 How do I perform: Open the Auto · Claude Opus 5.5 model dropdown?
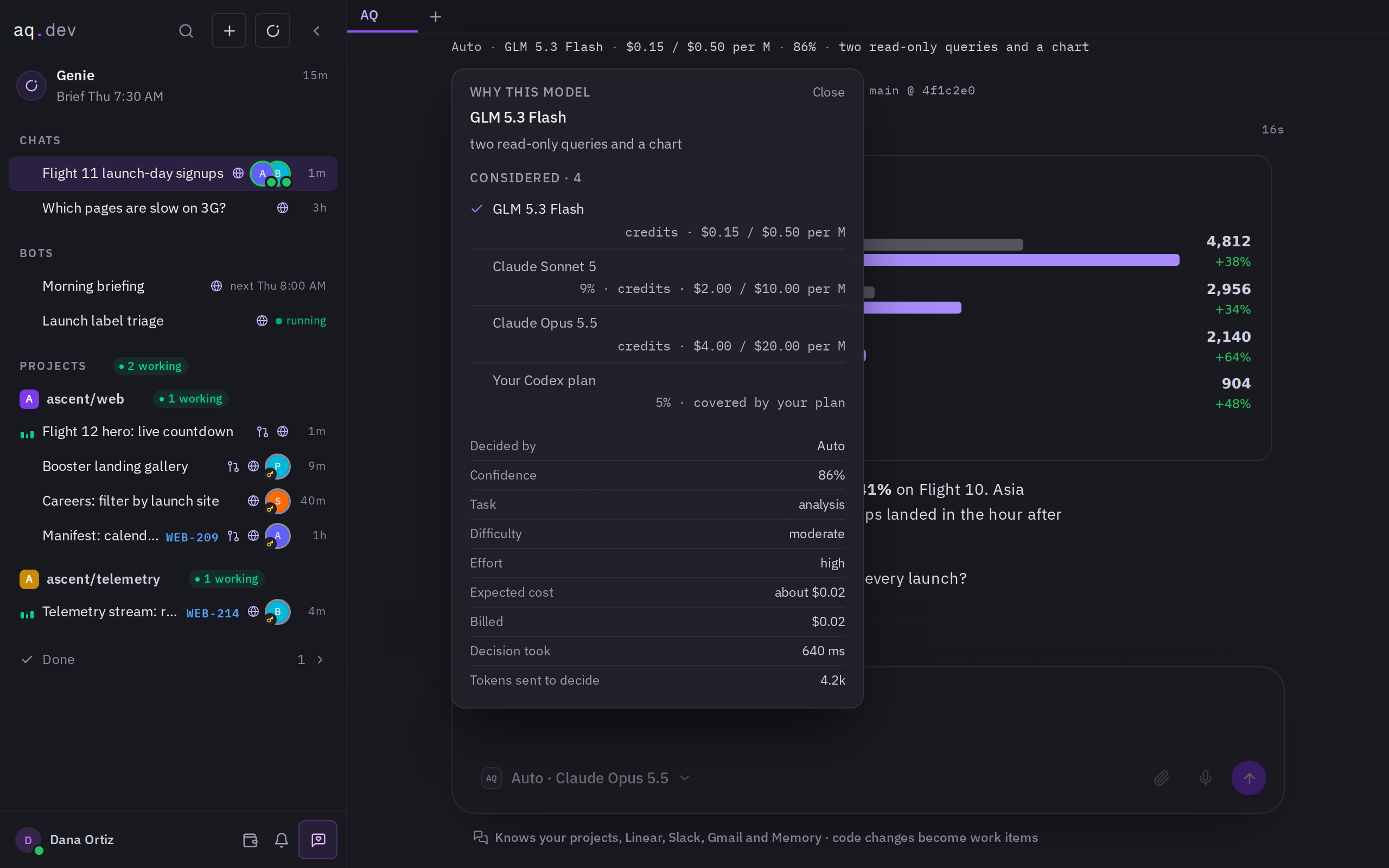coord(586,778)
